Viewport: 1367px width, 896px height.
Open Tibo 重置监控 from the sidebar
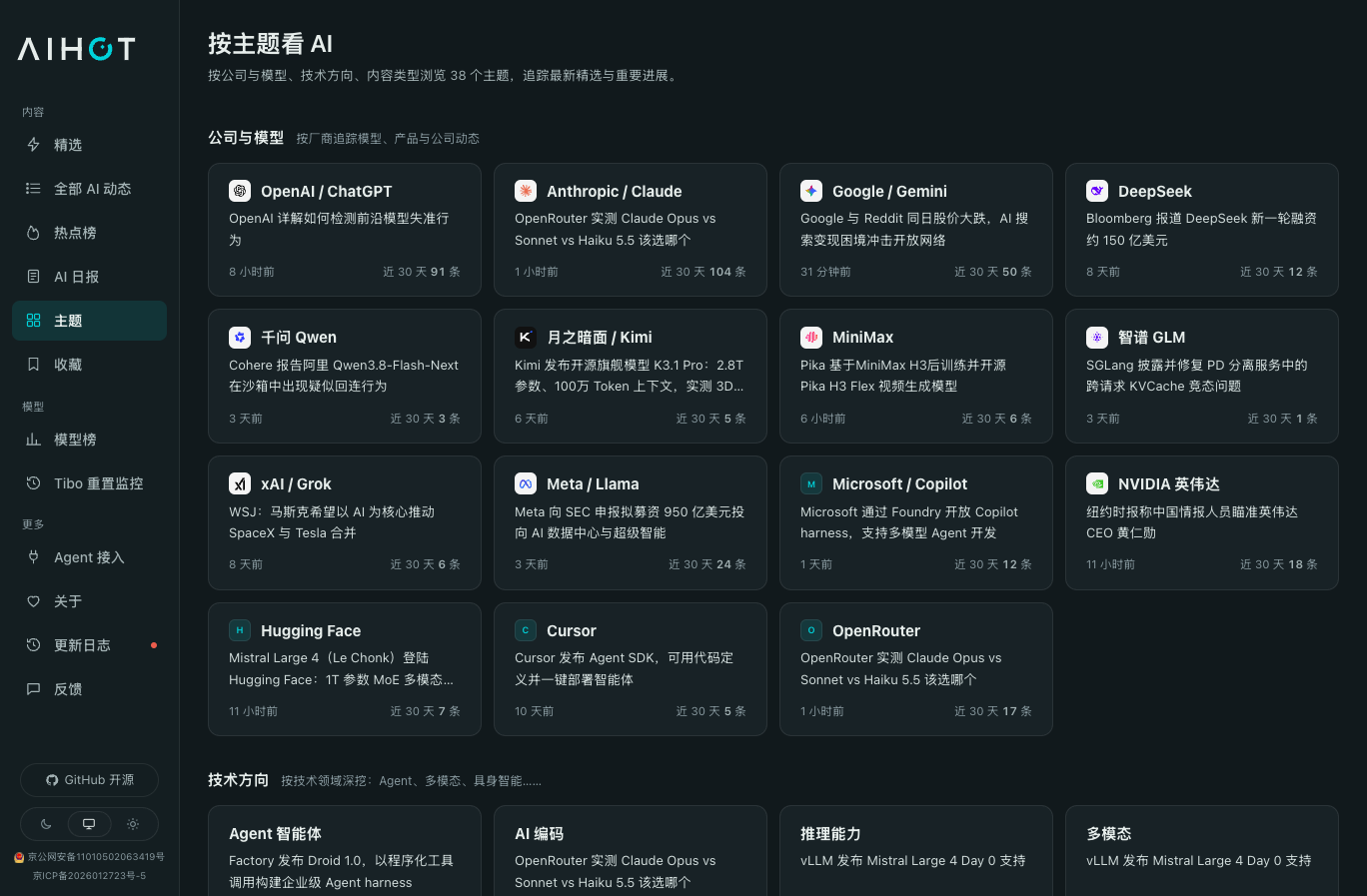tap(89, 483)
